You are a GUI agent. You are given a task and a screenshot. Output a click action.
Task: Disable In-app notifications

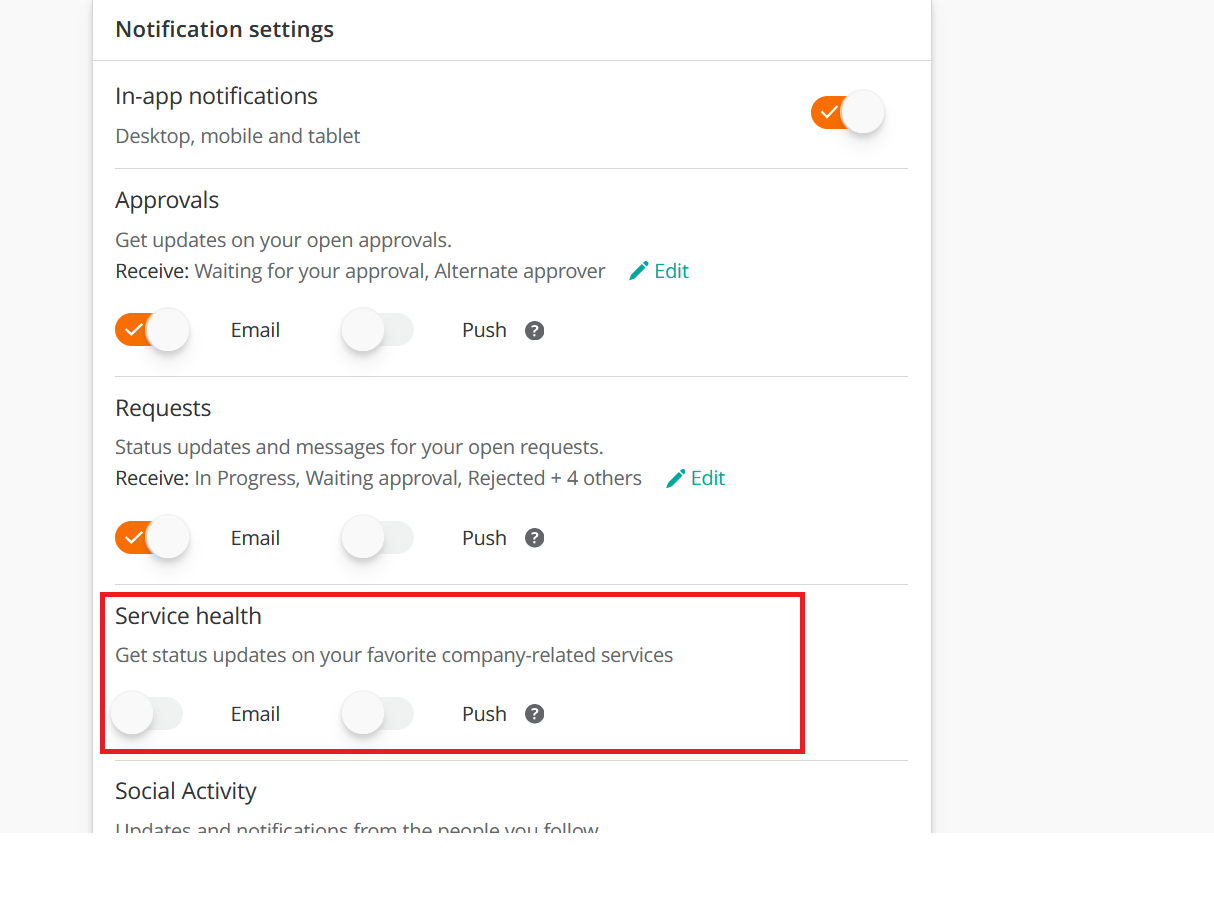pos(848,112)
